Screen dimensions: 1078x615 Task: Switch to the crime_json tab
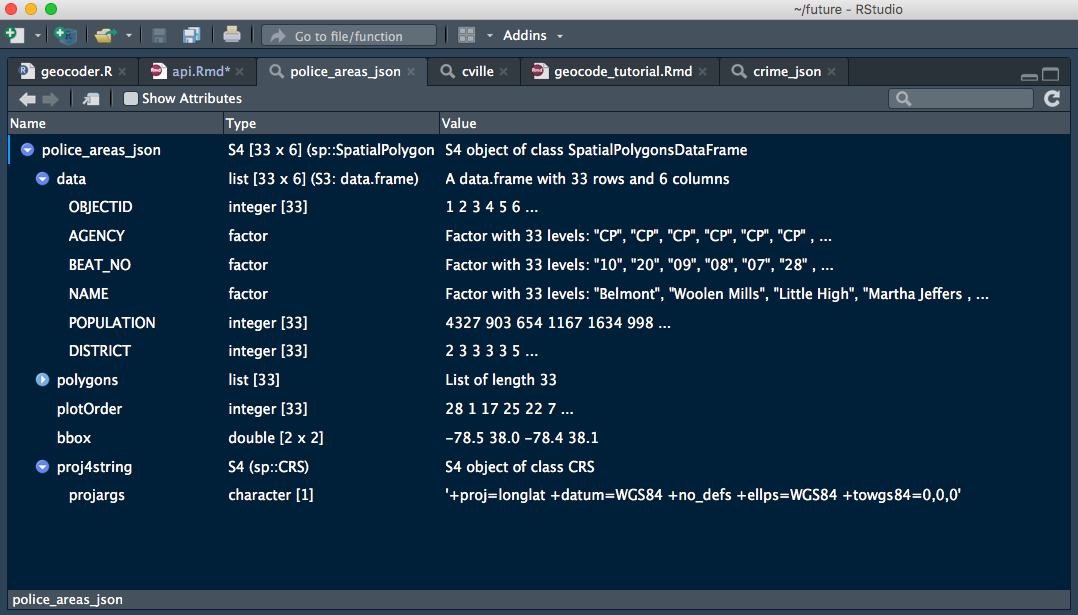click(786, 71)
